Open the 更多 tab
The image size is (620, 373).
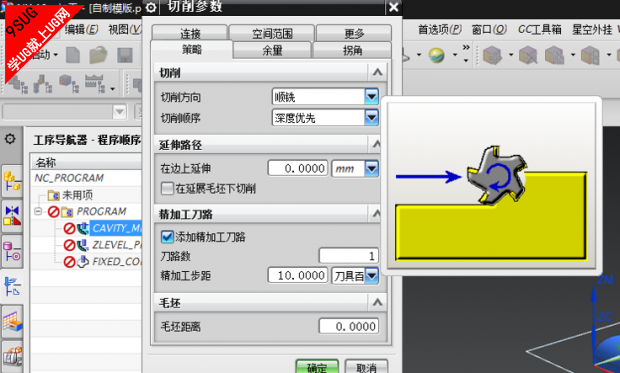click(354, 33)
